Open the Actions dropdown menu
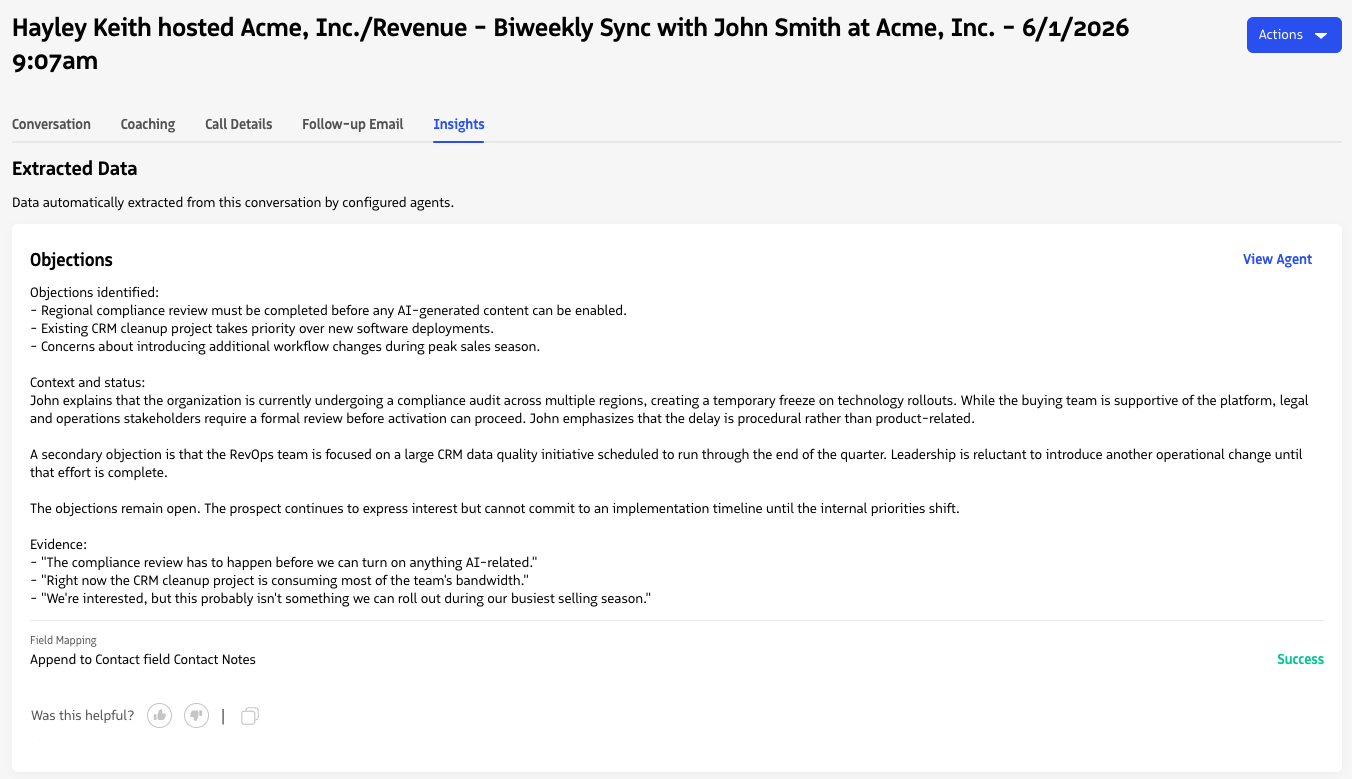This screenshot has width=1352, height=779. point(1294,35)
